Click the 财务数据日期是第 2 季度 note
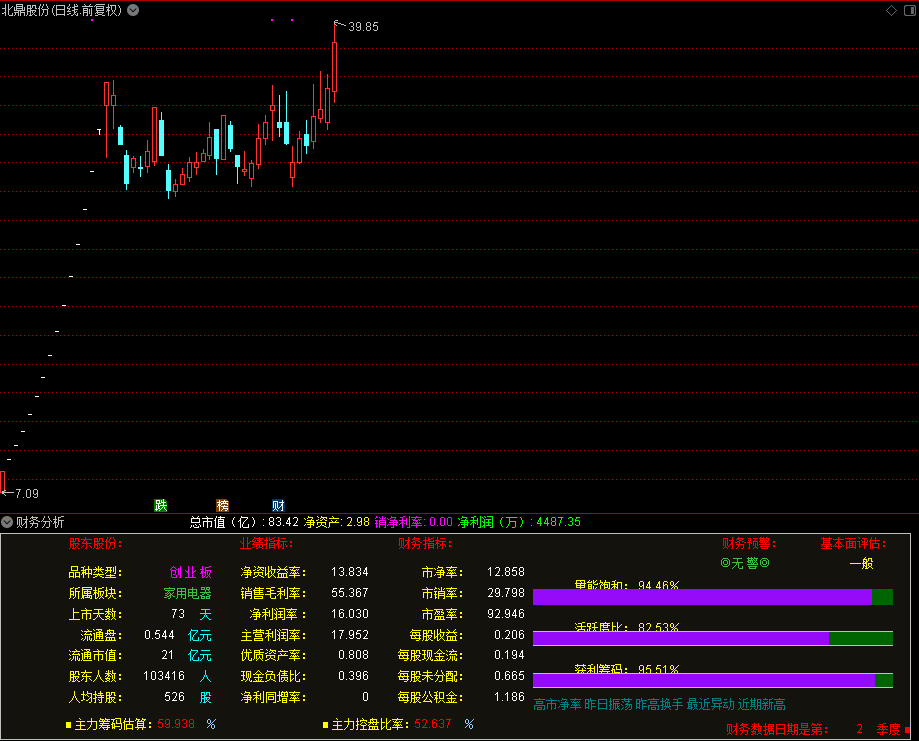The width and height of the screenshot is (919, 741). click(x=813, y=729)
